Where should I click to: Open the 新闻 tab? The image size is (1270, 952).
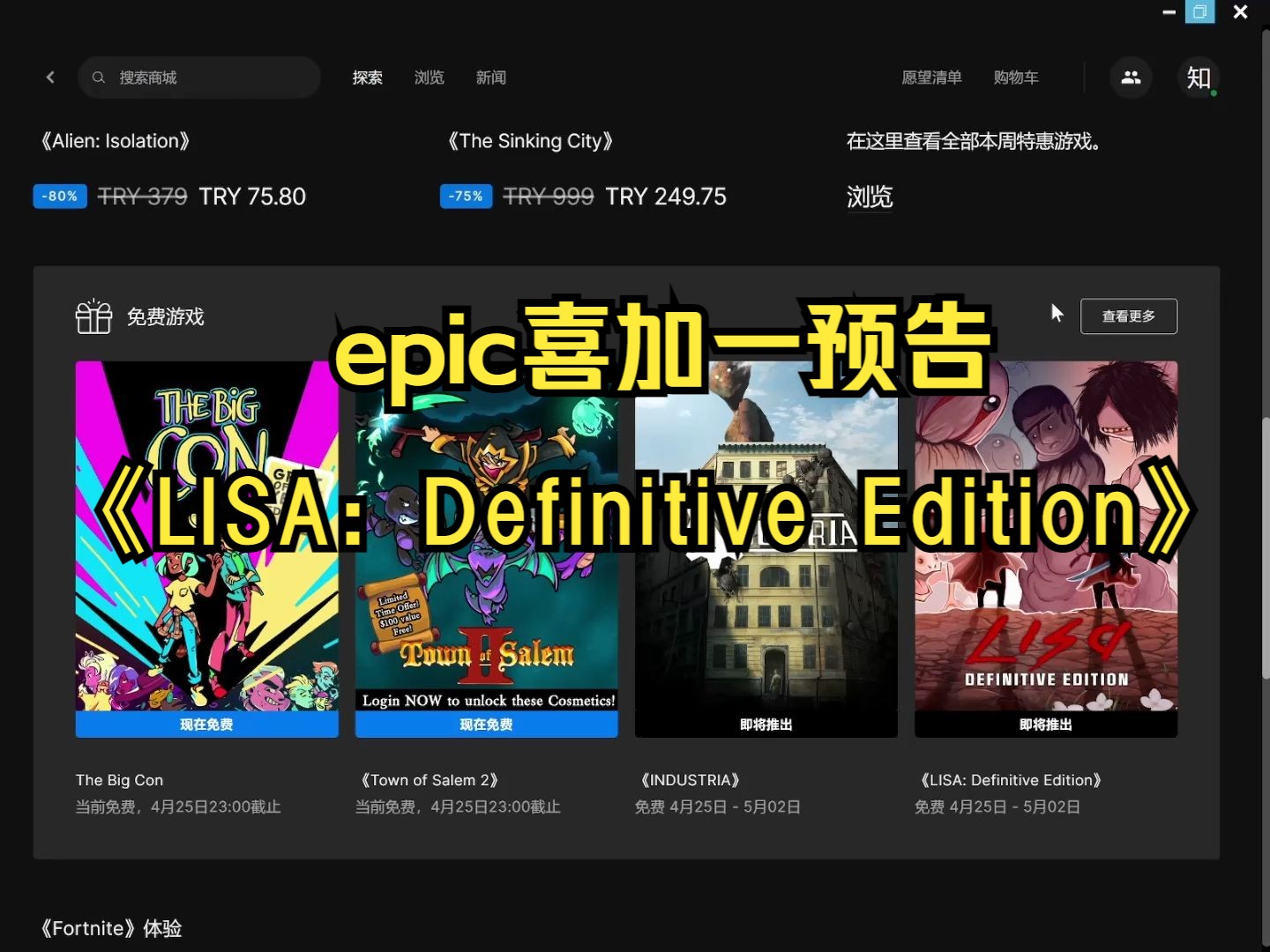pos(491,78)
